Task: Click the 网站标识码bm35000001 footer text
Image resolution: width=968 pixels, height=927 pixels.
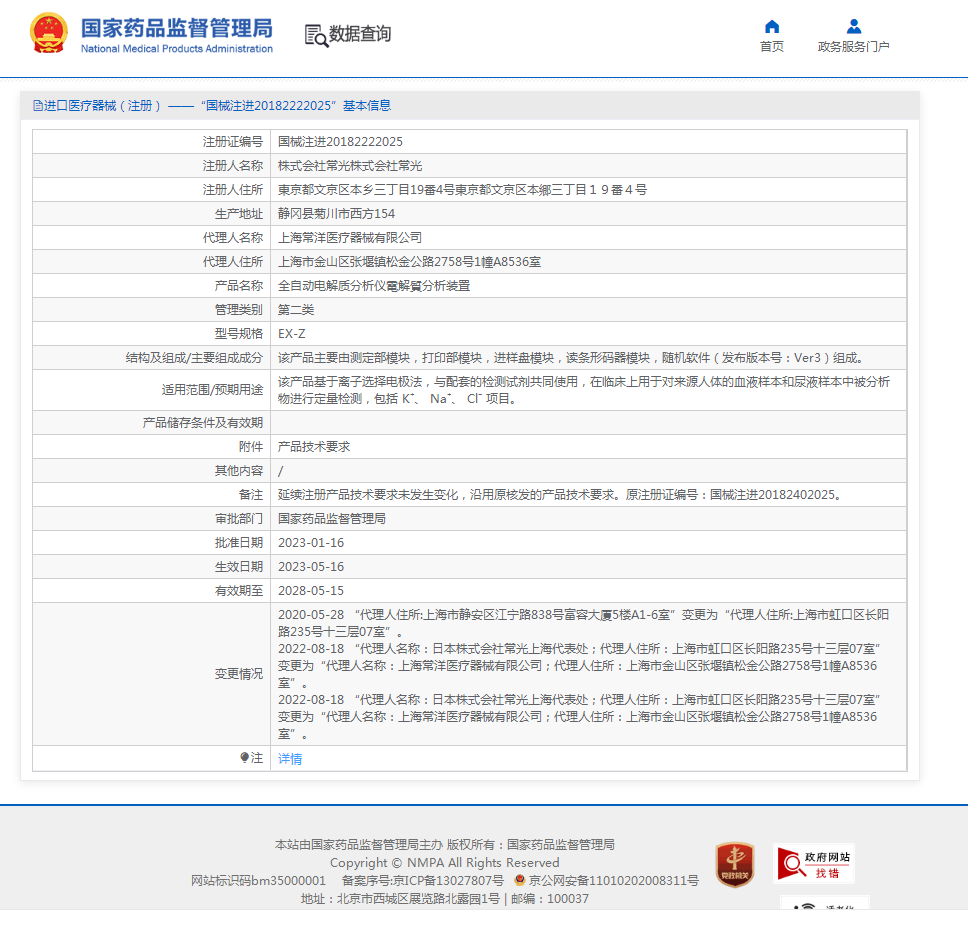Action: click(x=258, y=881)
